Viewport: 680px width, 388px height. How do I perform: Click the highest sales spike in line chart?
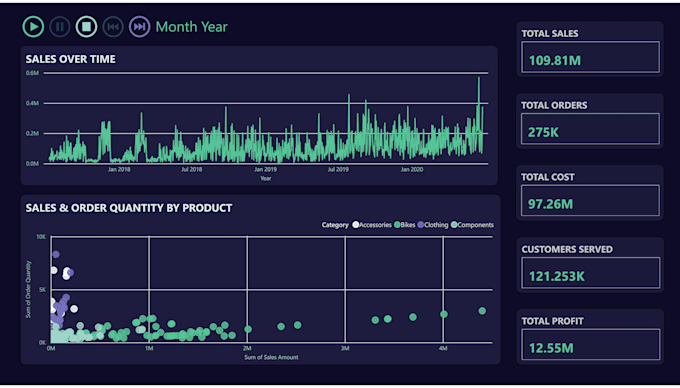479,78
